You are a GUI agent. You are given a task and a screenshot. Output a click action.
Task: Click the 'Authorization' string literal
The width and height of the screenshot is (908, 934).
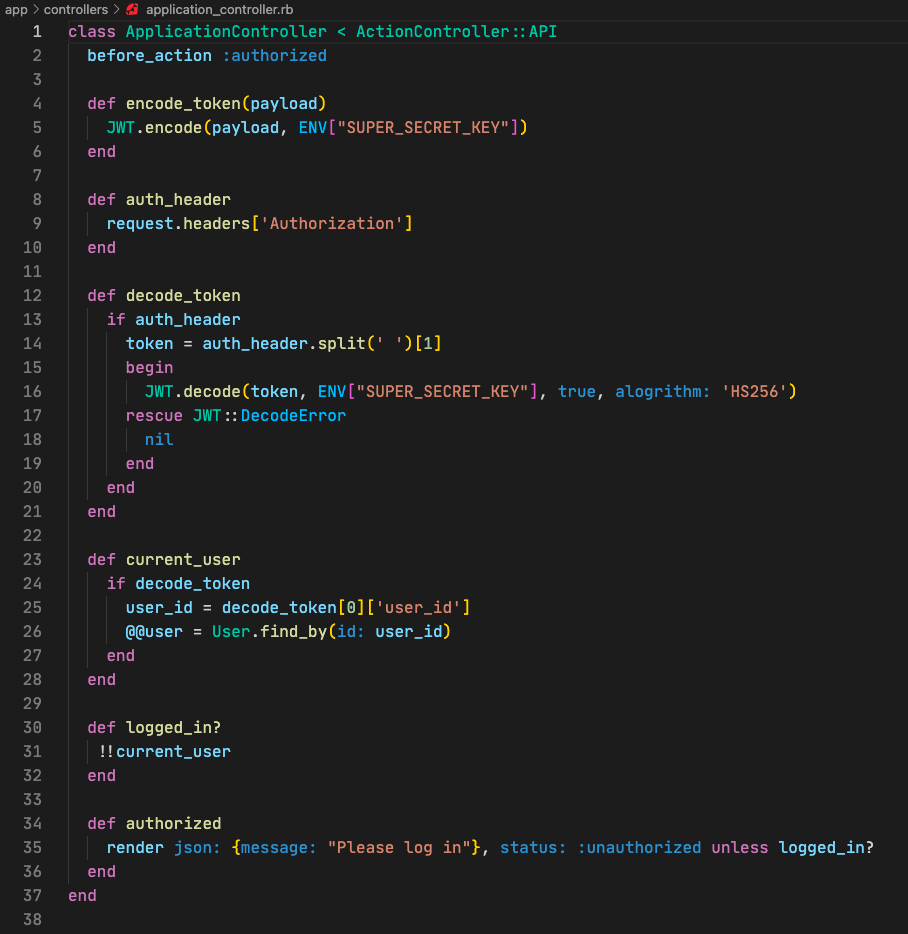(332, 223)
